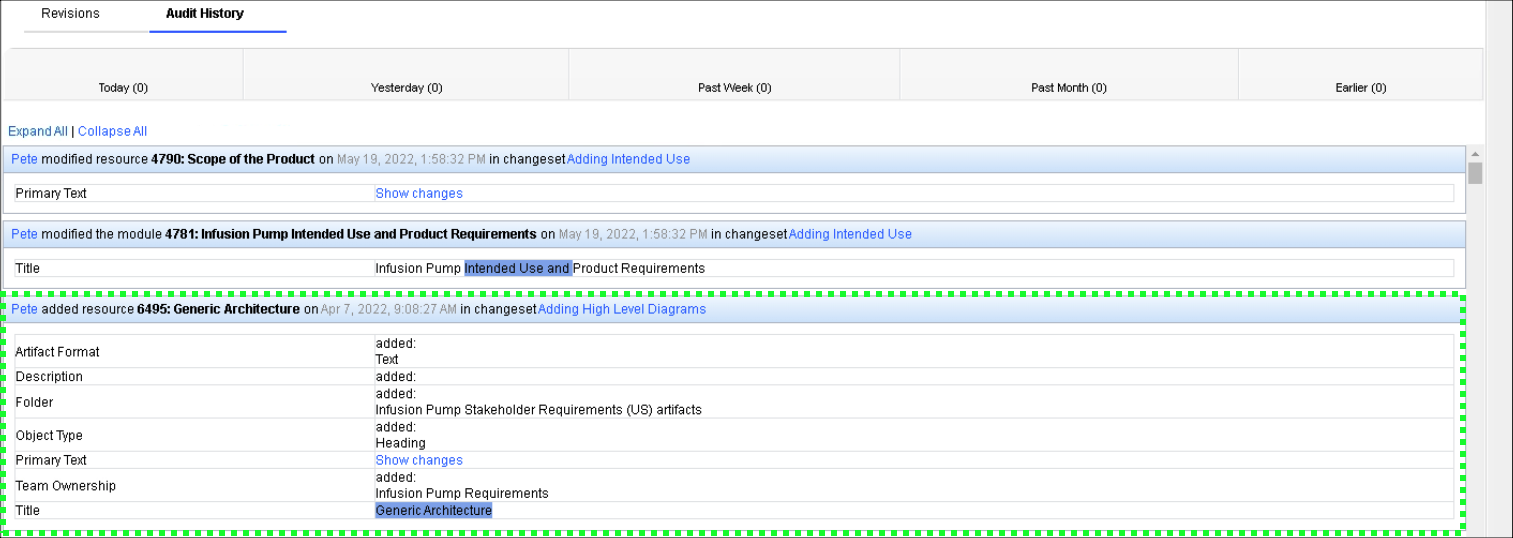Show Yesterday (0) audit entries
This screenshot has height=538, width=1513.
pos(406,88)
